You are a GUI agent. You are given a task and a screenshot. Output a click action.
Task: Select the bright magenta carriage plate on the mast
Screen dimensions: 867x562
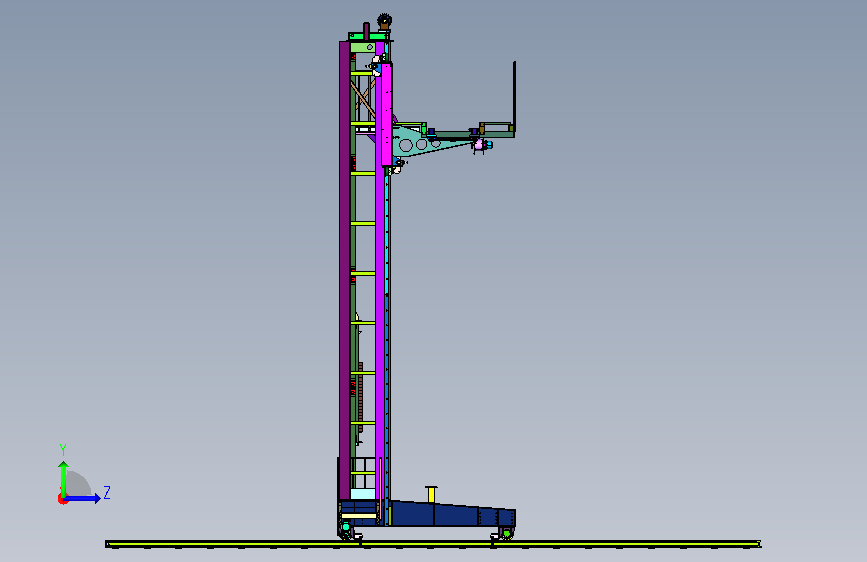click(x=387, y=114)
